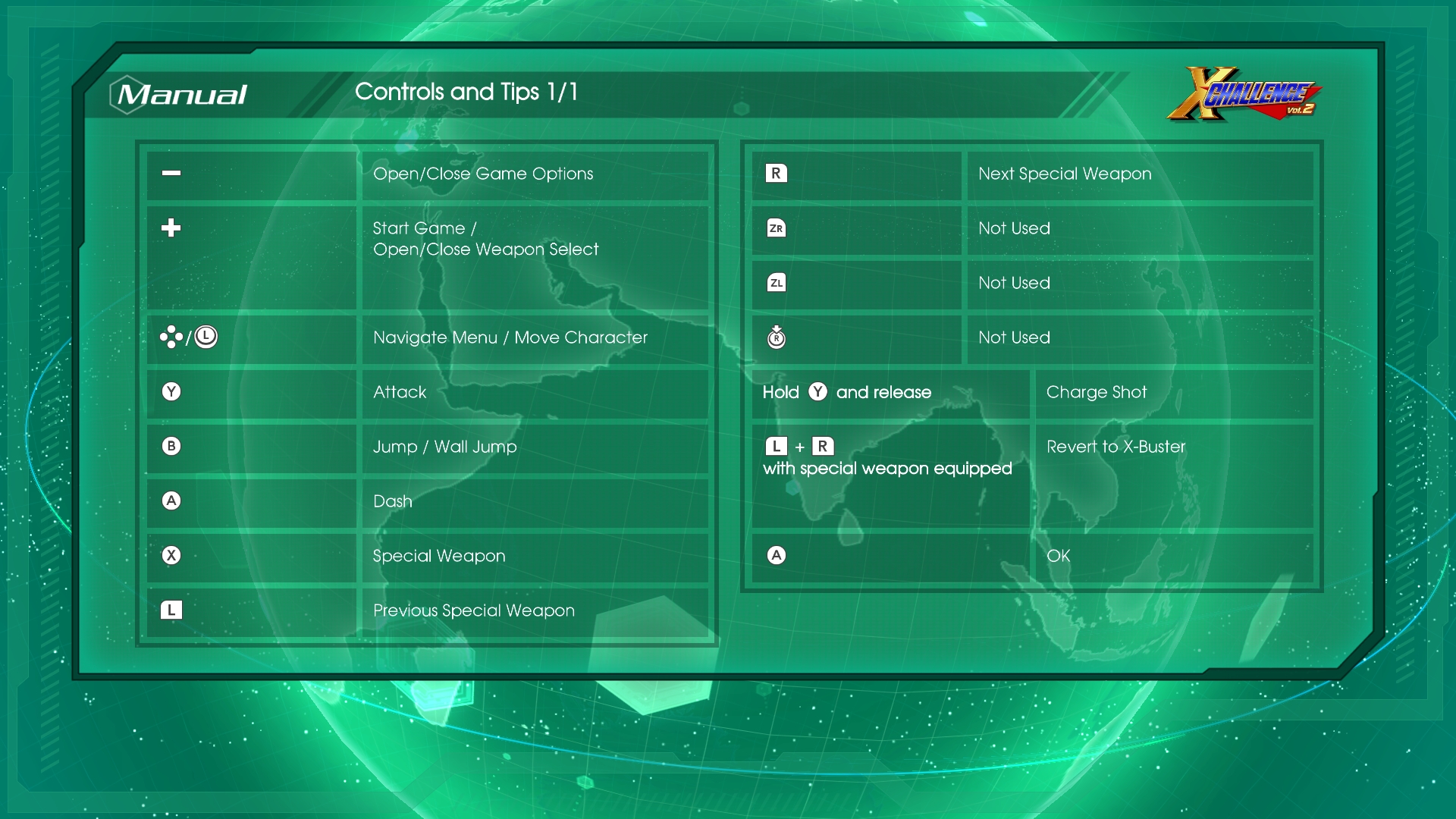Click the Y button icon beside Attack
Image resolution: width=1456 pixels, height=819 pixels.
click(x=171, y=391)
